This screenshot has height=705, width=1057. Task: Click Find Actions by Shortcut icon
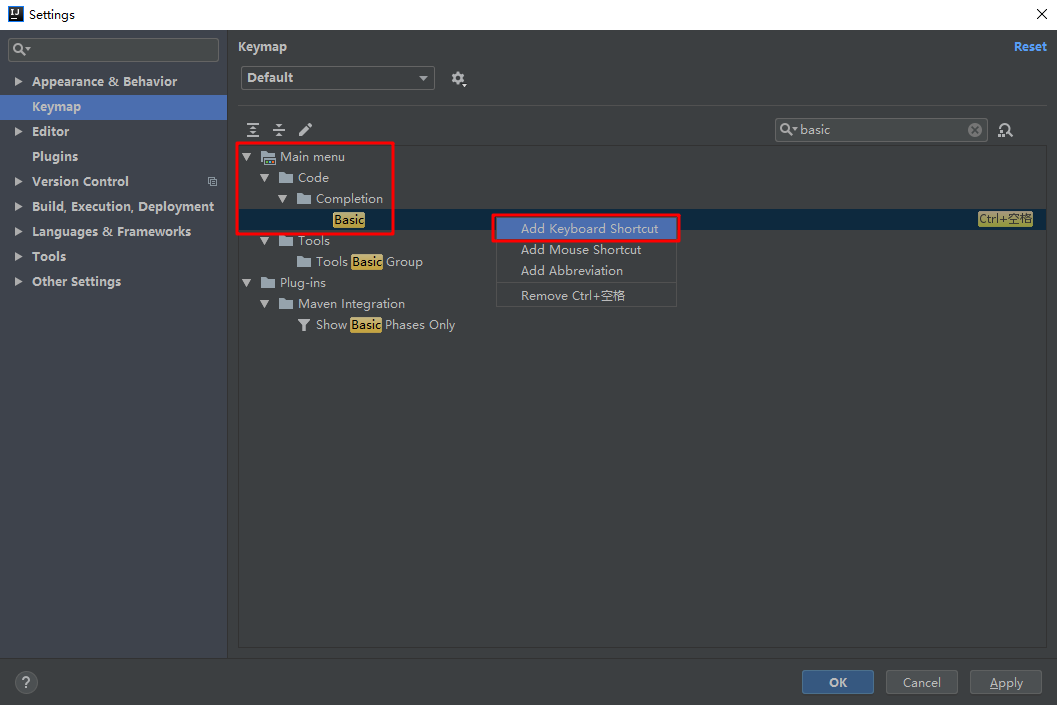coord(1005,130)
